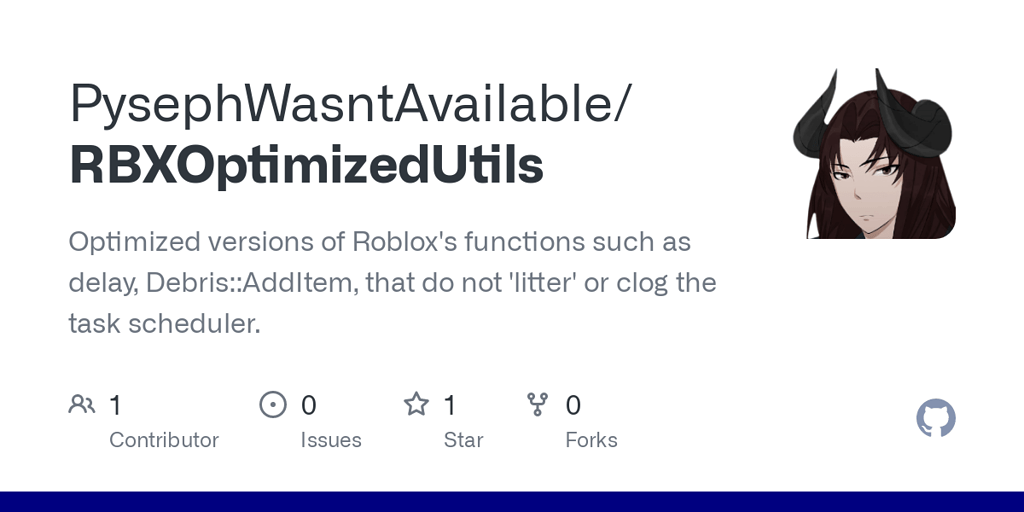Click the contributors people icon
Viewport: 1024px width, 512px height.
click(x=81, y=404)
